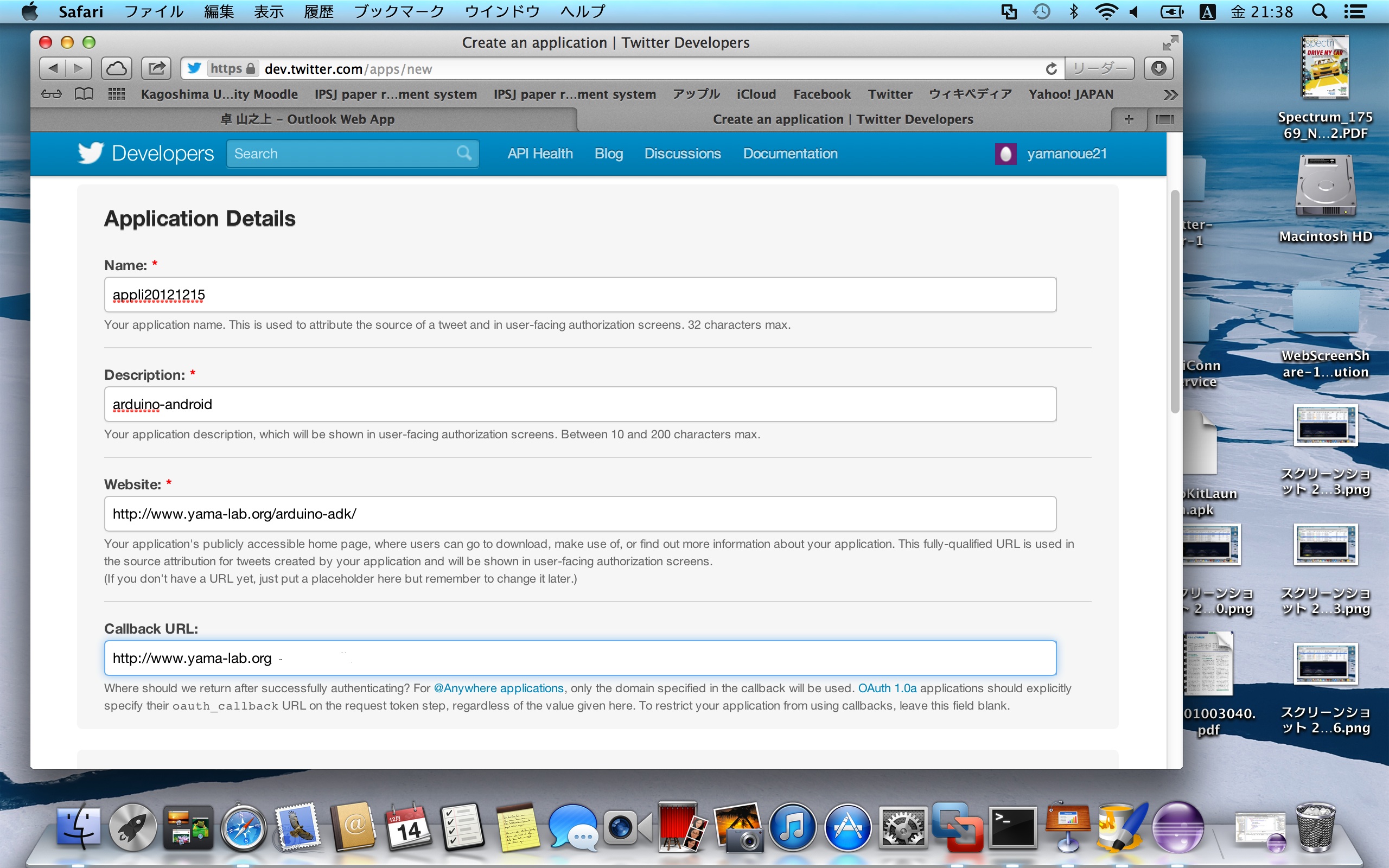
Task: Open the API Health menu item
Action: tap(540, 154)
